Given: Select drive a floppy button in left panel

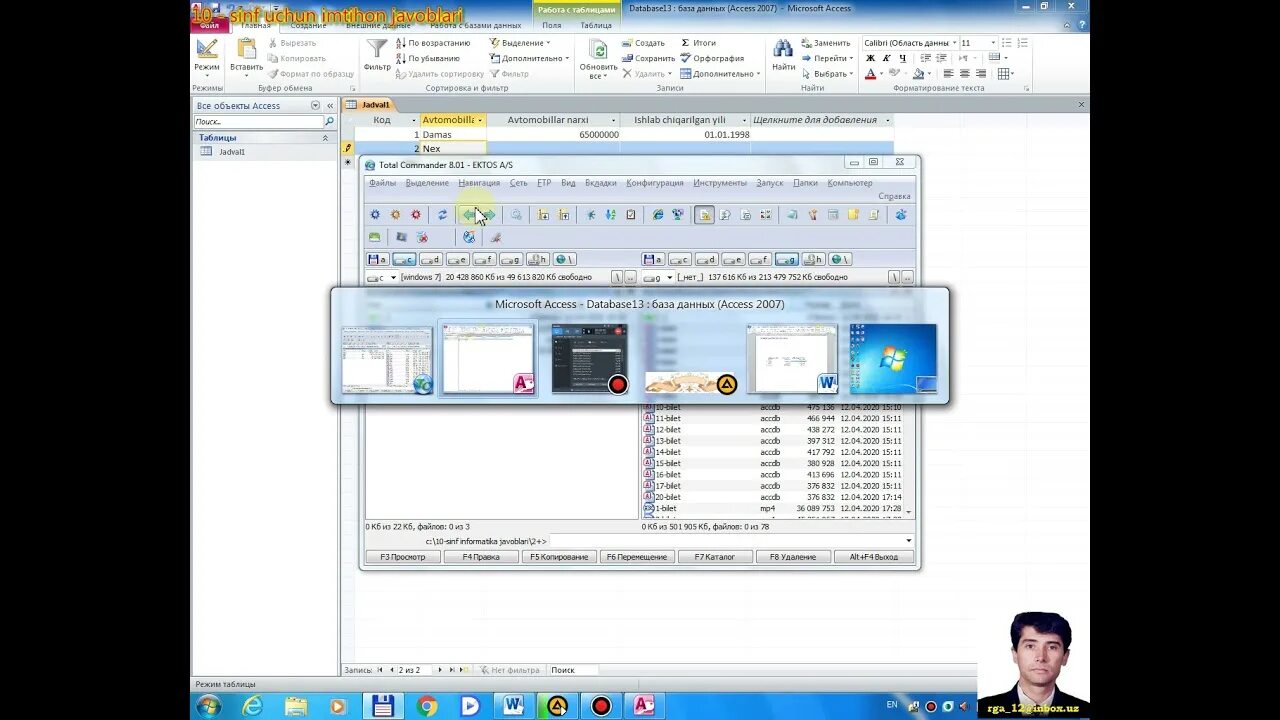Looking at the screenshot, I should point(378,259).
